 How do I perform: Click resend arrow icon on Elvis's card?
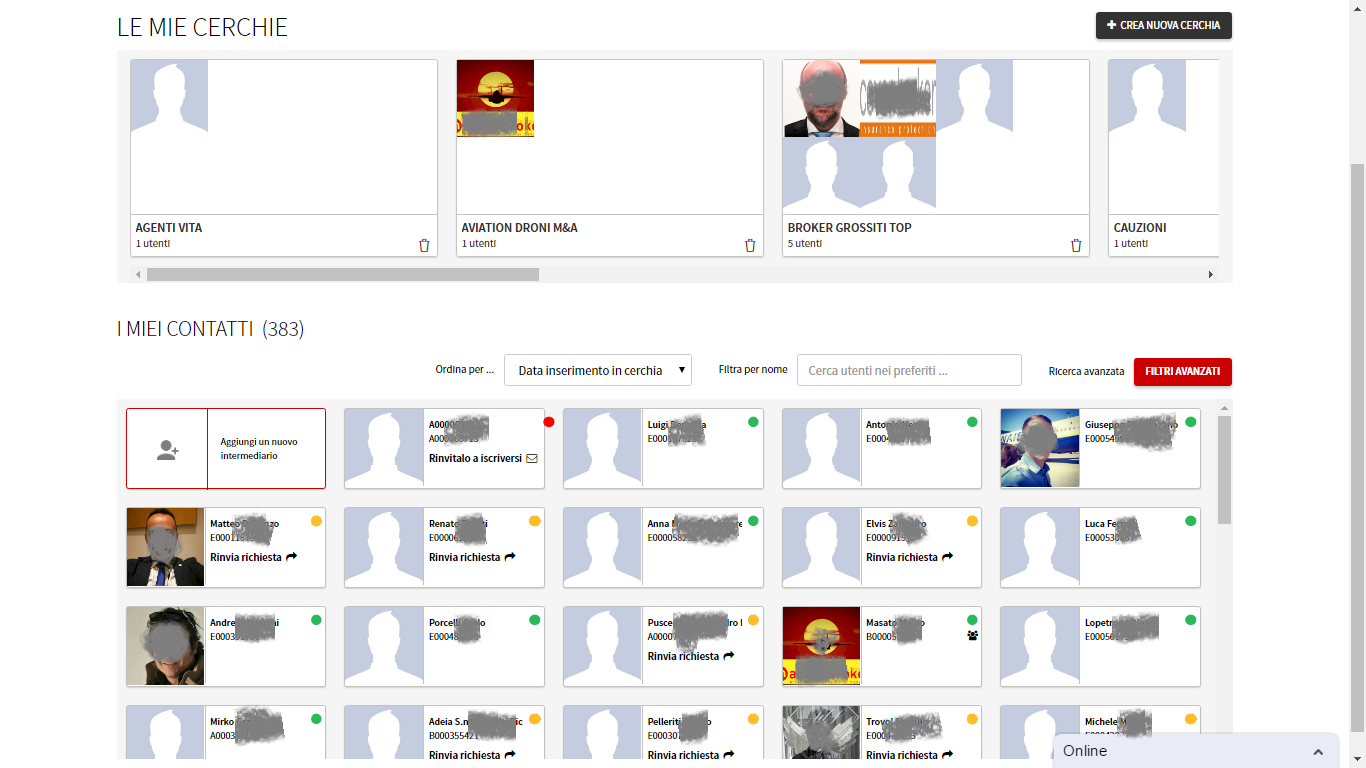click(x=948, y=557)
